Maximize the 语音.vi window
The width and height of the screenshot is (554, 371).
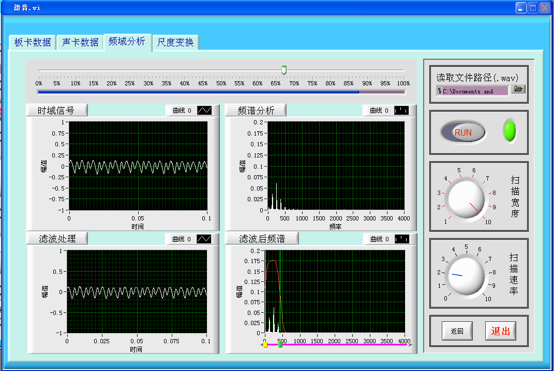[x=533, y=8]
